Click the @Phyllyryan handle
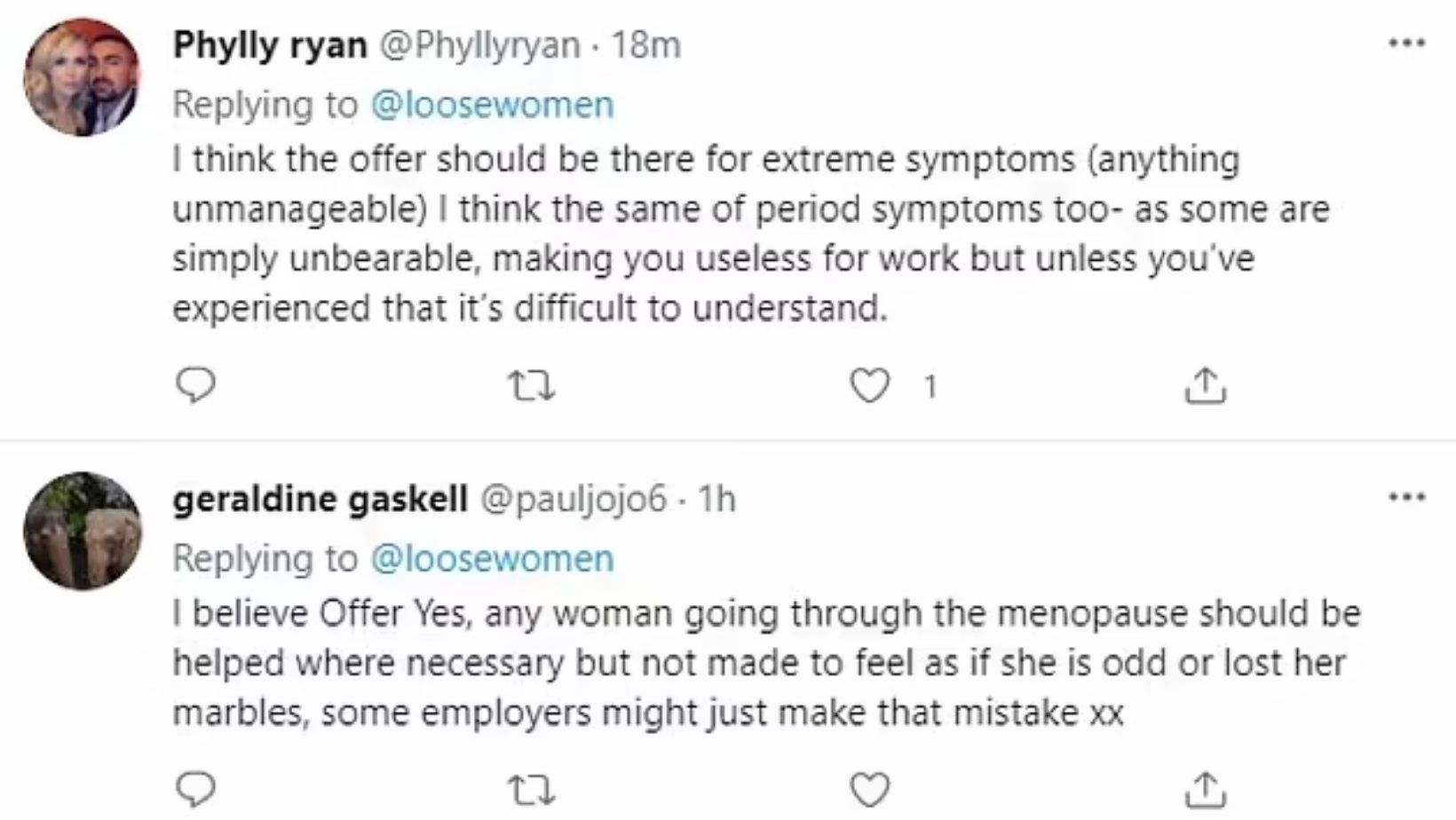Screen dimensions: 1456x820 click(479, 44)
